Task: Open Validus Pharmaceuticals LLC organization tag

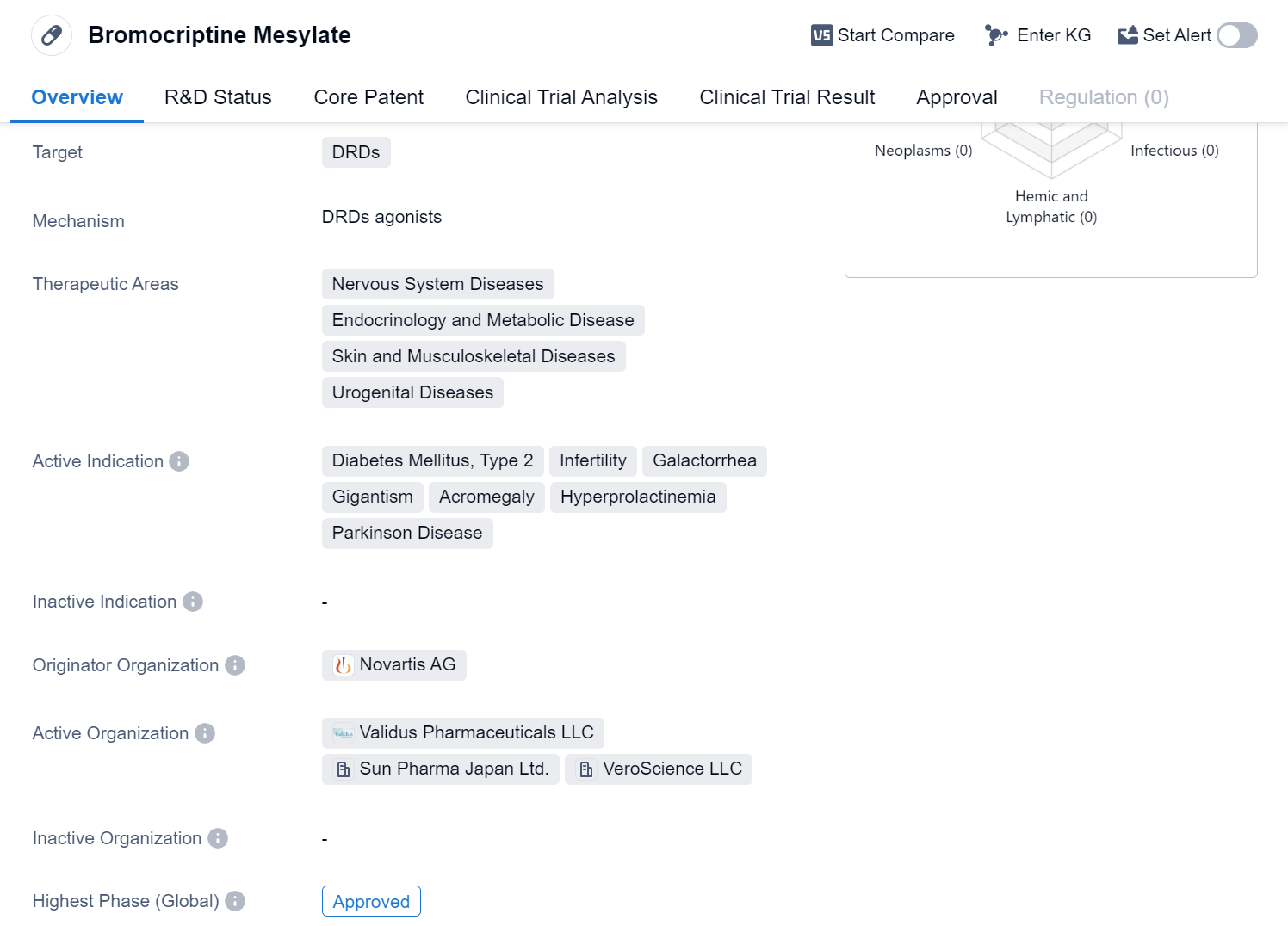Action: point(463,733)
